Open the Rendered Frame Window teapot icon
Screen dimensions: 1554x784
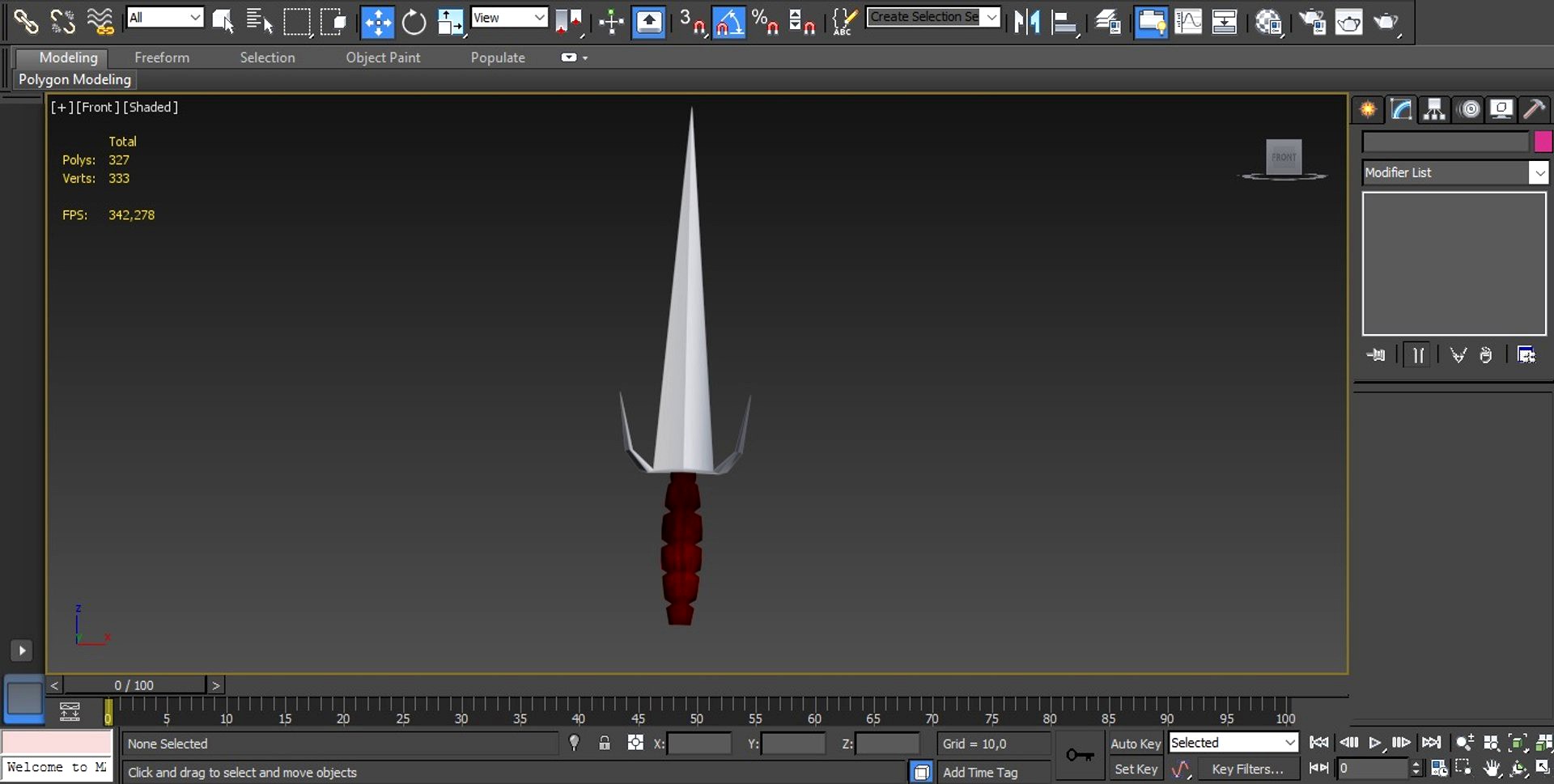coord(1348,21)
